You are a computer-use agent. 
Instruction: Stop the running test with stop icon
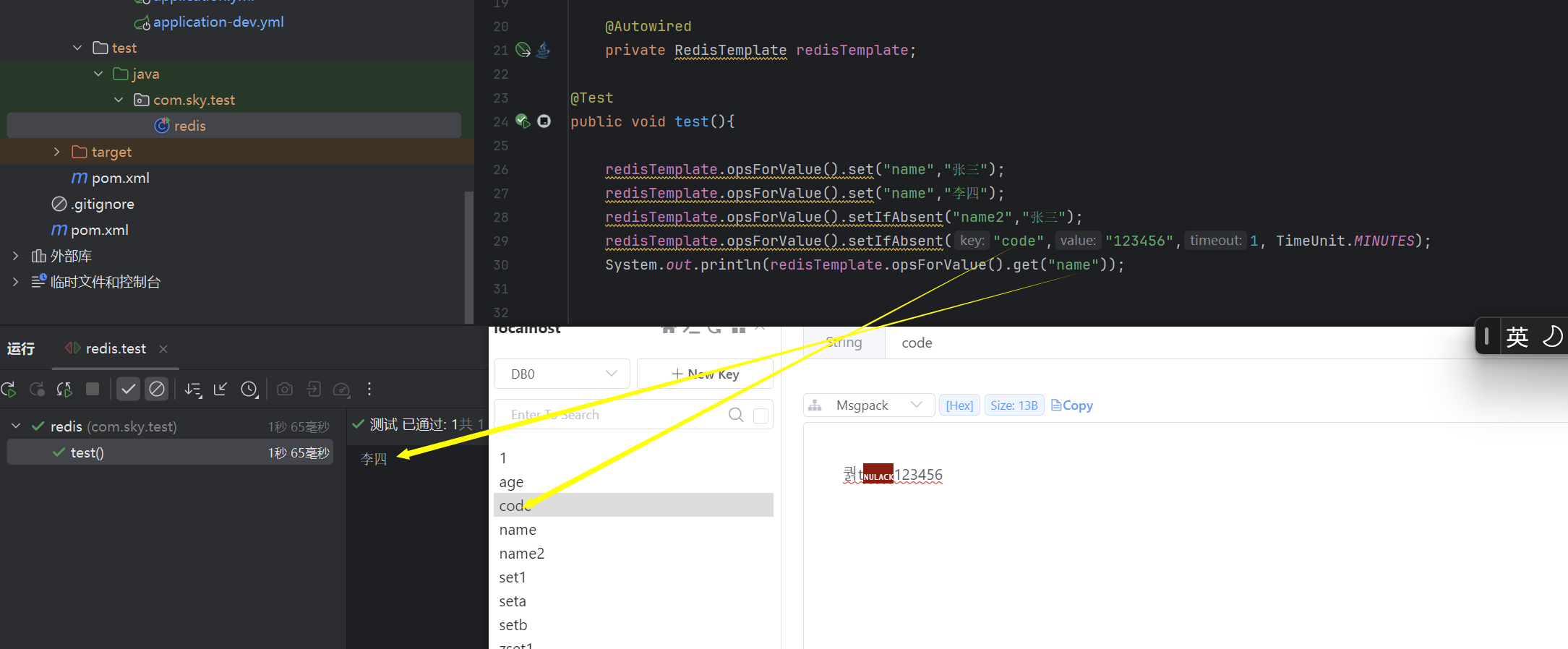pos(93,390)
